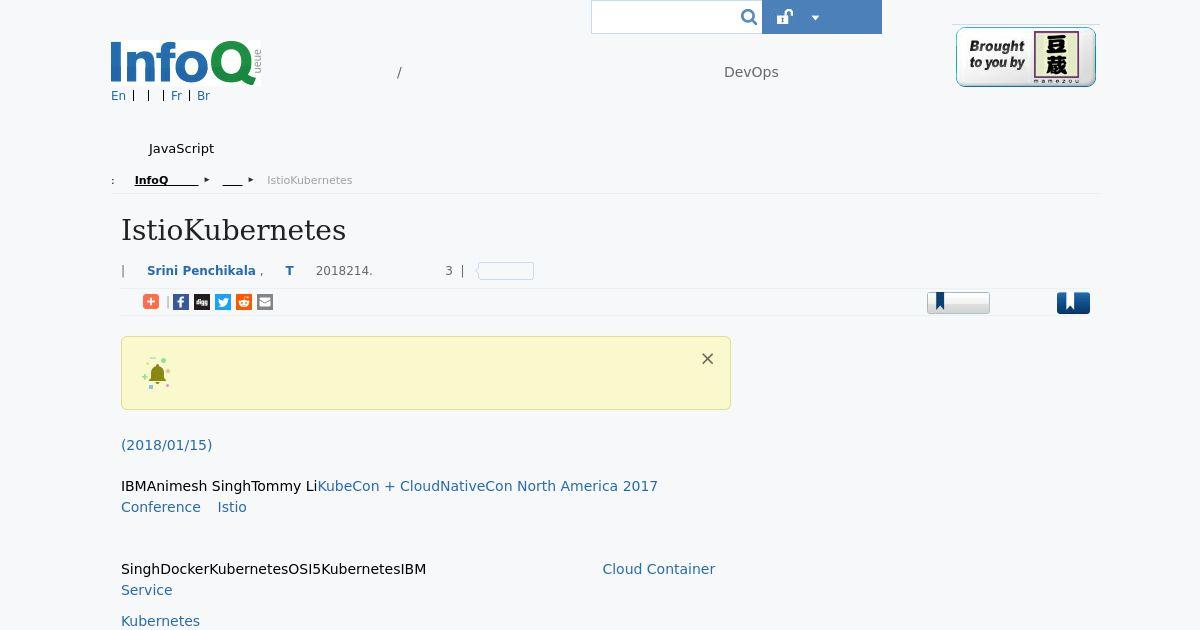The height and width of the screenshot is (630, 1200).
Task: Open the KubeCon + CloudNativeCon North America 2017 link
Action: pos(488,486)
